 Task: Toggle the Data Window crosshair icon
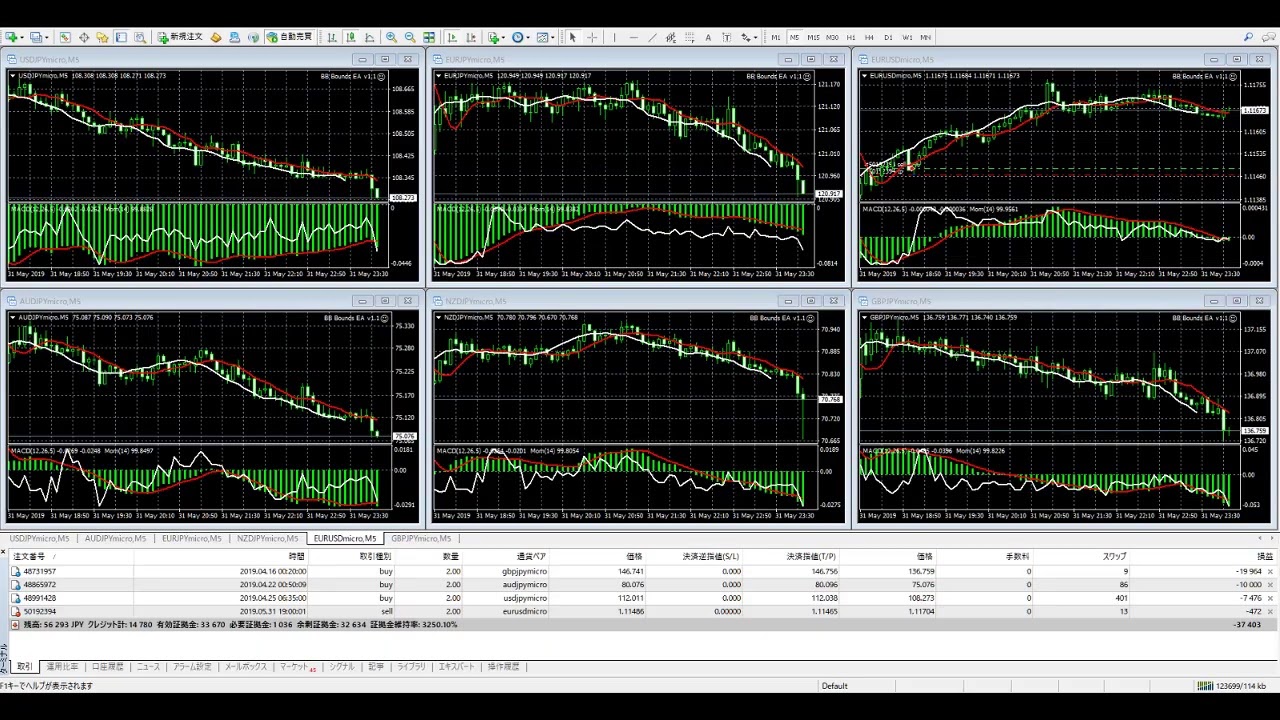pyautogui.click(x=84, y=37)
